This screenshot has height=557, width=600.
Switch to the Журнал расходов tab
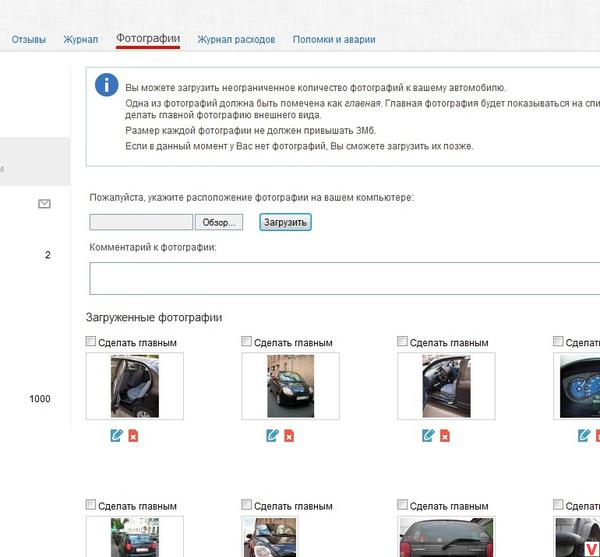236,39
